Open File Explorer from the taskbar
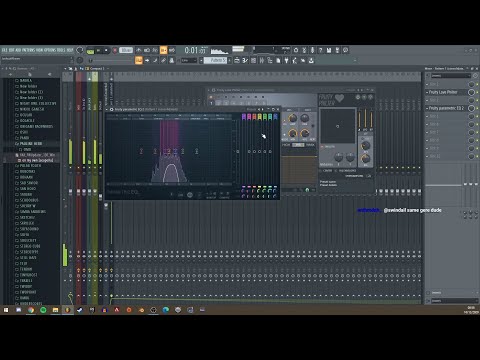Image resolution: width=480 pixels, height=360 pixels. [55, 310]
